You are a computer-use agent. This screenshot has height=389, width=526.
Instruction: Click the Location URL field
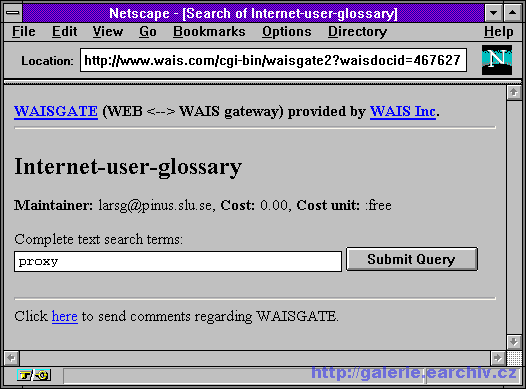click(x=273, y=60)
